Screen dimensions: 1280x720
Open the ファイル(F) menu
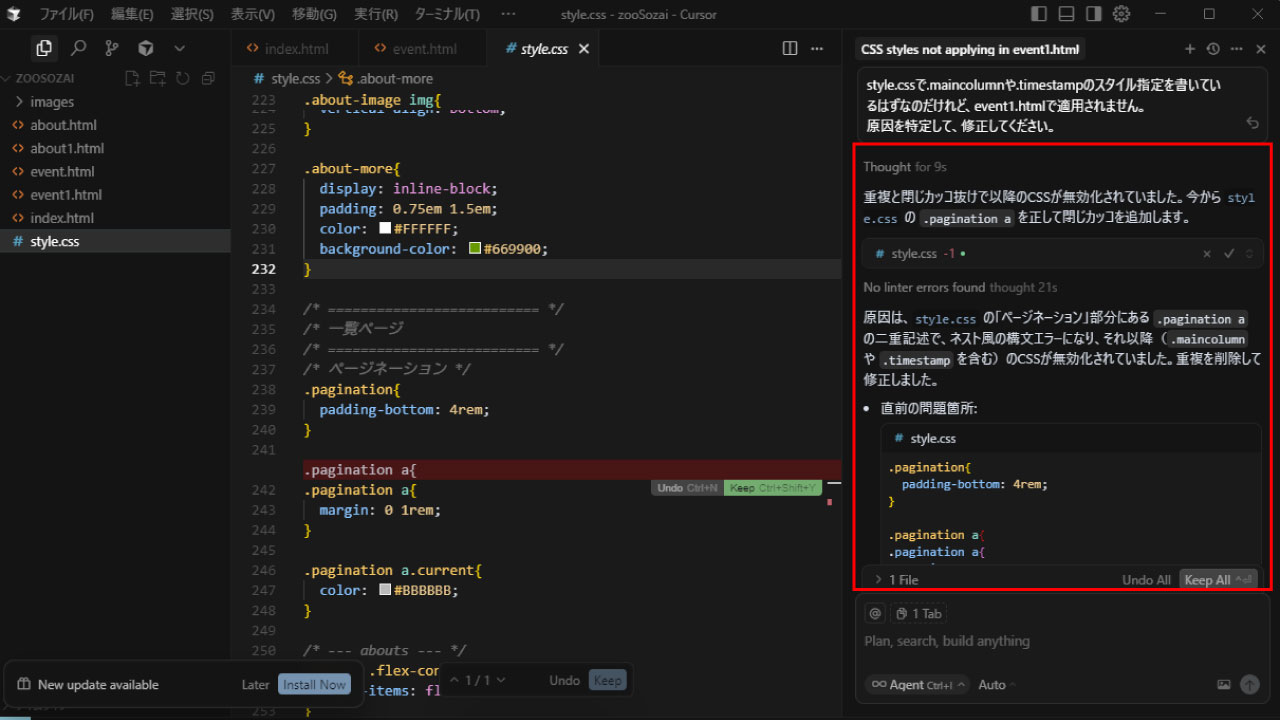click(x=67, y=14)
